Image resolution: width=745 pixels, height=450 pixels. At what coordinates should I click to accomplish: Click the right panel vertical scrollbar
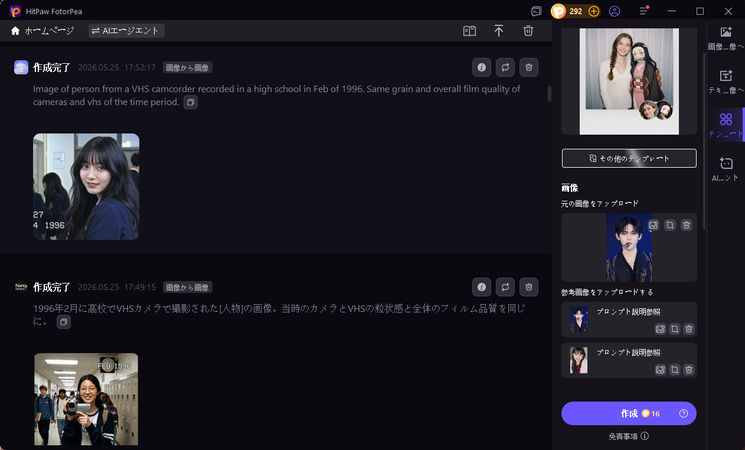point(704,141)
